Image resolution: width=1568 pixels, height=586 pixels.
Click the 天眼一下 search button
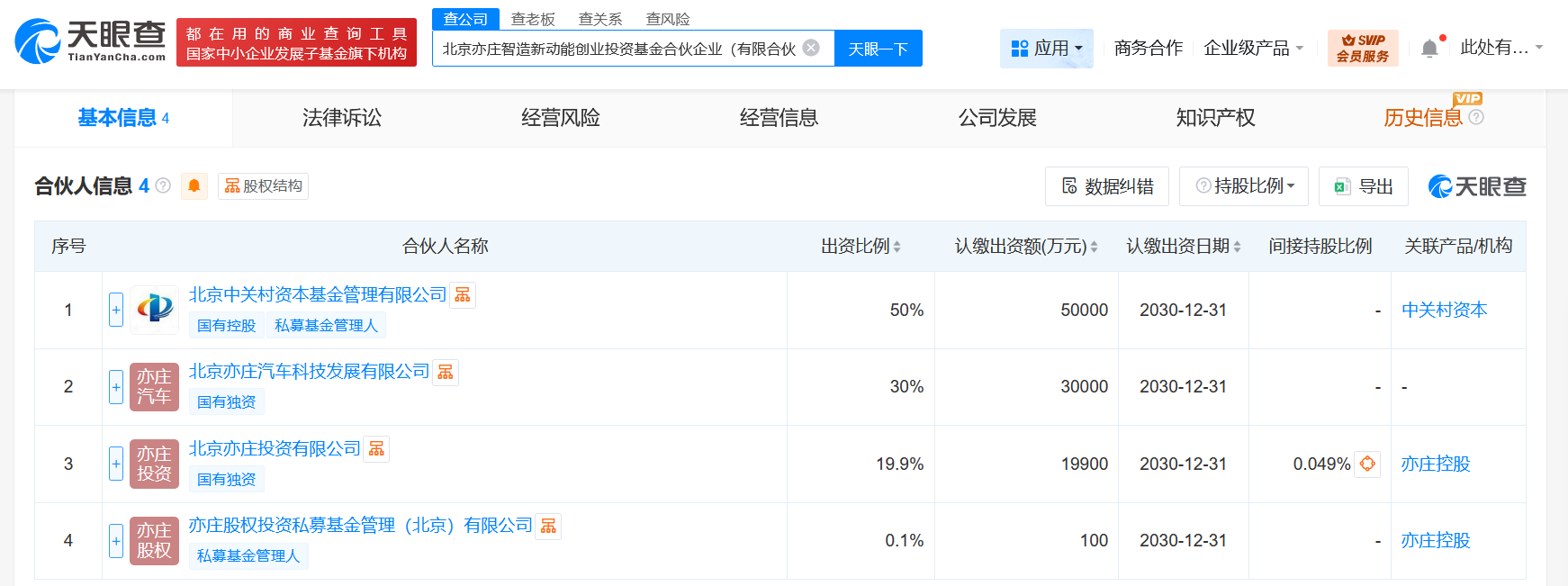click(x=878, y=49)
